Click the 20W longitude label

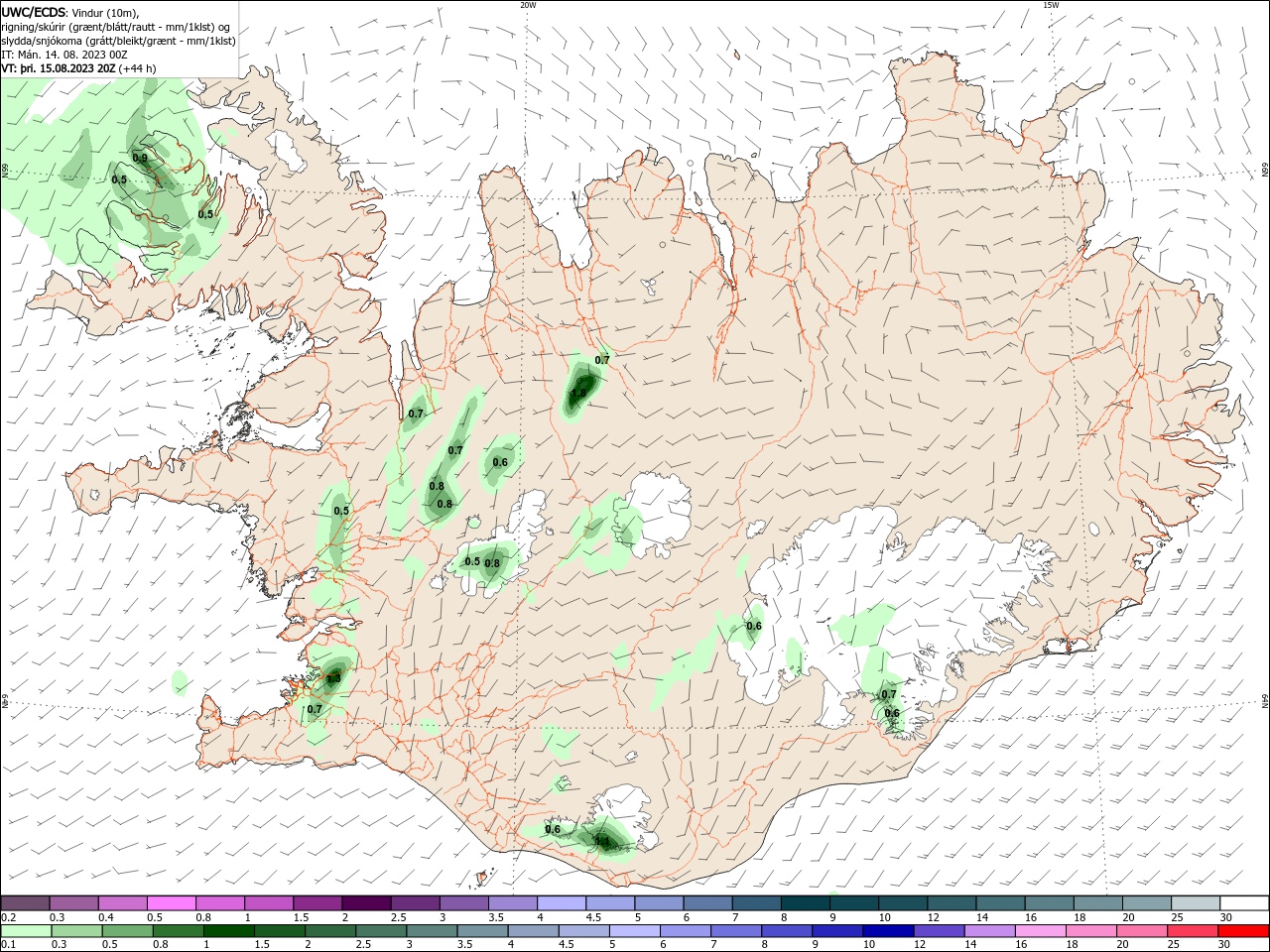(x=528, y=5)
